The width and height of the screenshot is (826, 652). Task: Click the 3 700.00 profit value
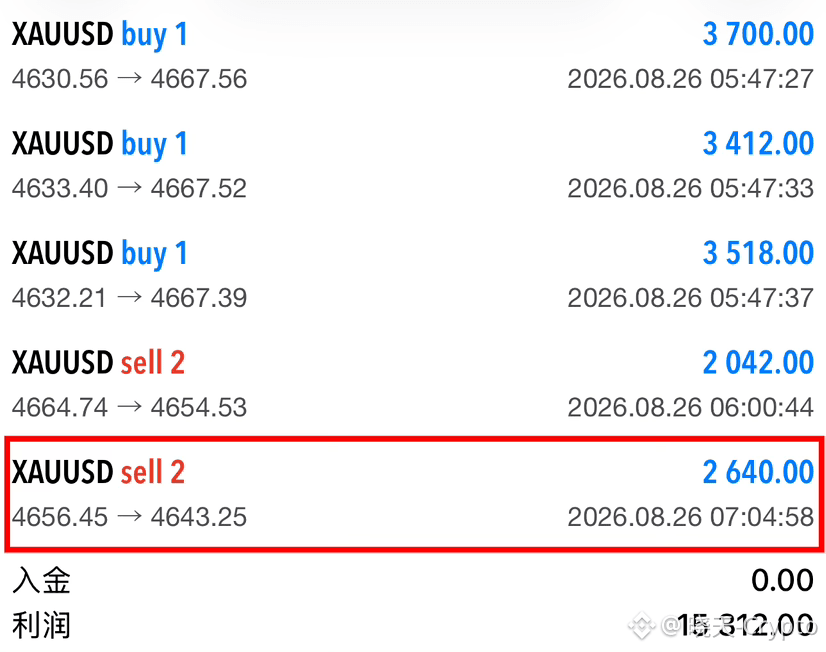tap(758, 34)
